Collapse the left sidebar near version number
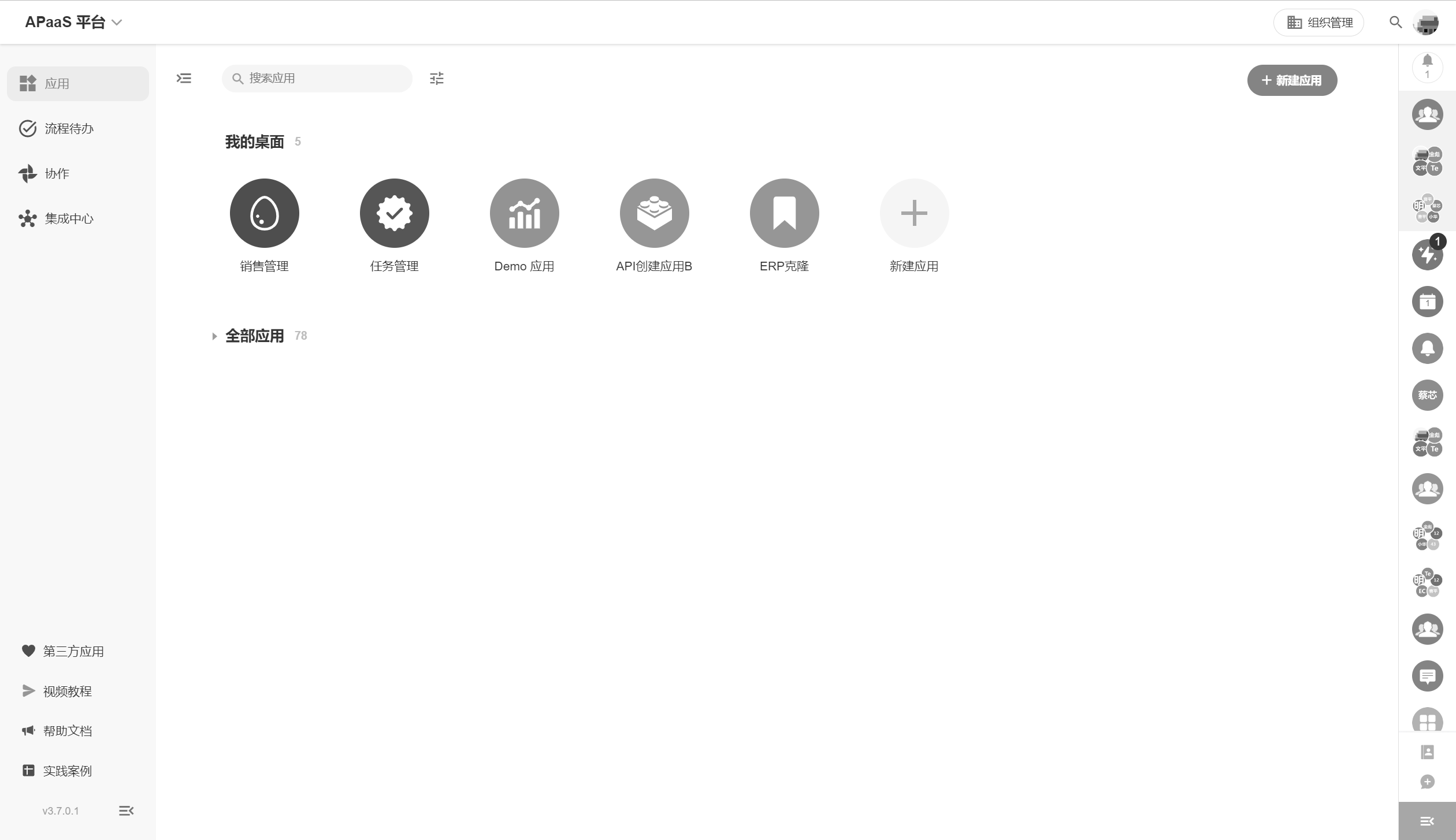The height and width of the screenshot is (840, 1456). tap(126, 811)
